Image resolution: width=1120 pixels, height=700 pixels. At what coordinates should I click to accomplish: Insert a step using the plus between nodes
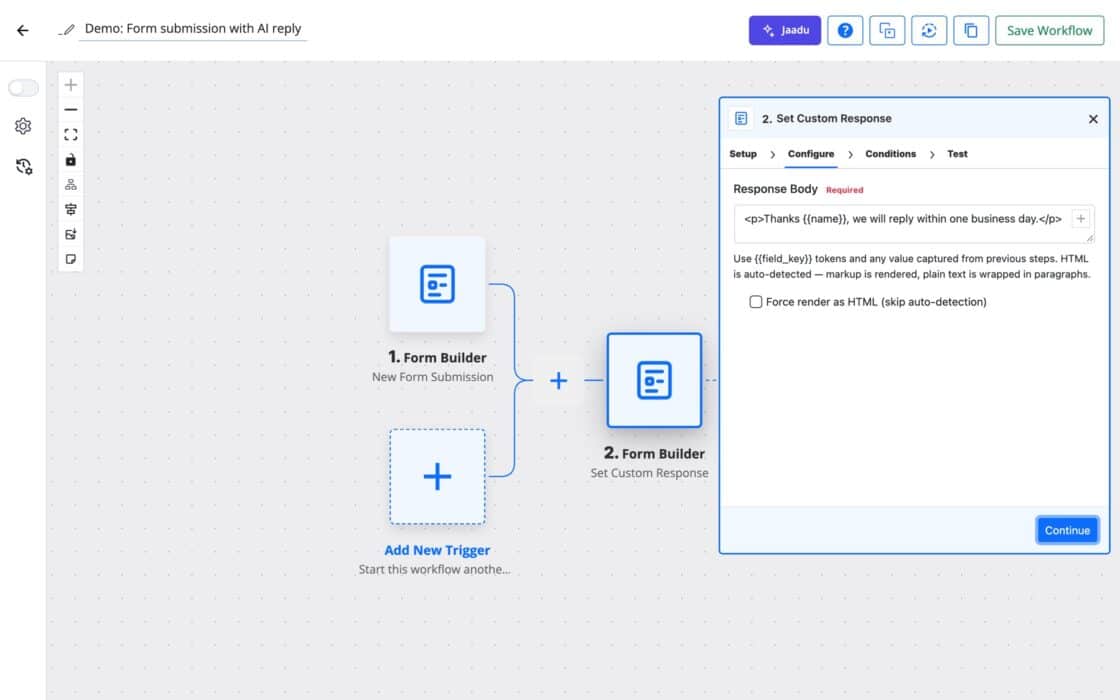[559, 380]
